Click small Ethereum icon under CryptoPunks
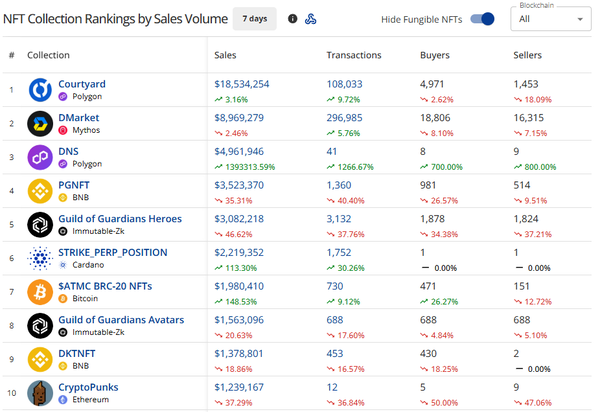600x412 pixels. pyautogui.click(x=63, y=399)
